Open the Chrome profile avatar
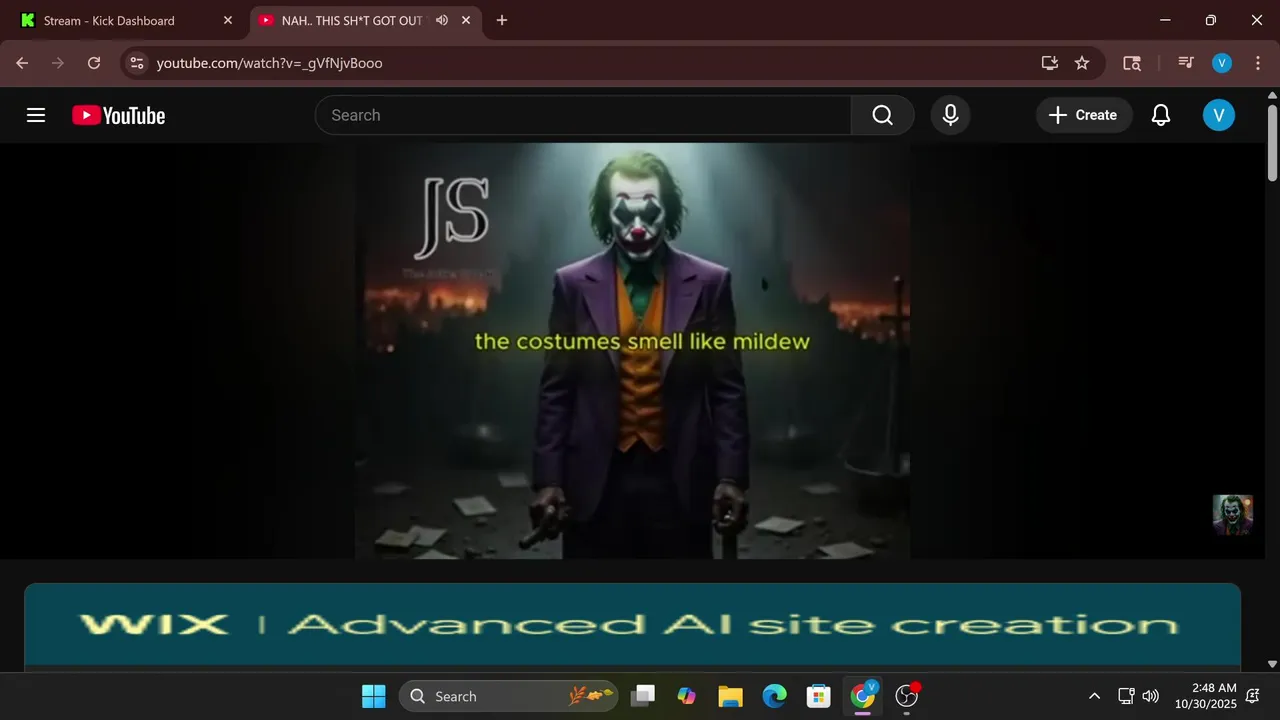1280x720 pixels. point(1222,63)
